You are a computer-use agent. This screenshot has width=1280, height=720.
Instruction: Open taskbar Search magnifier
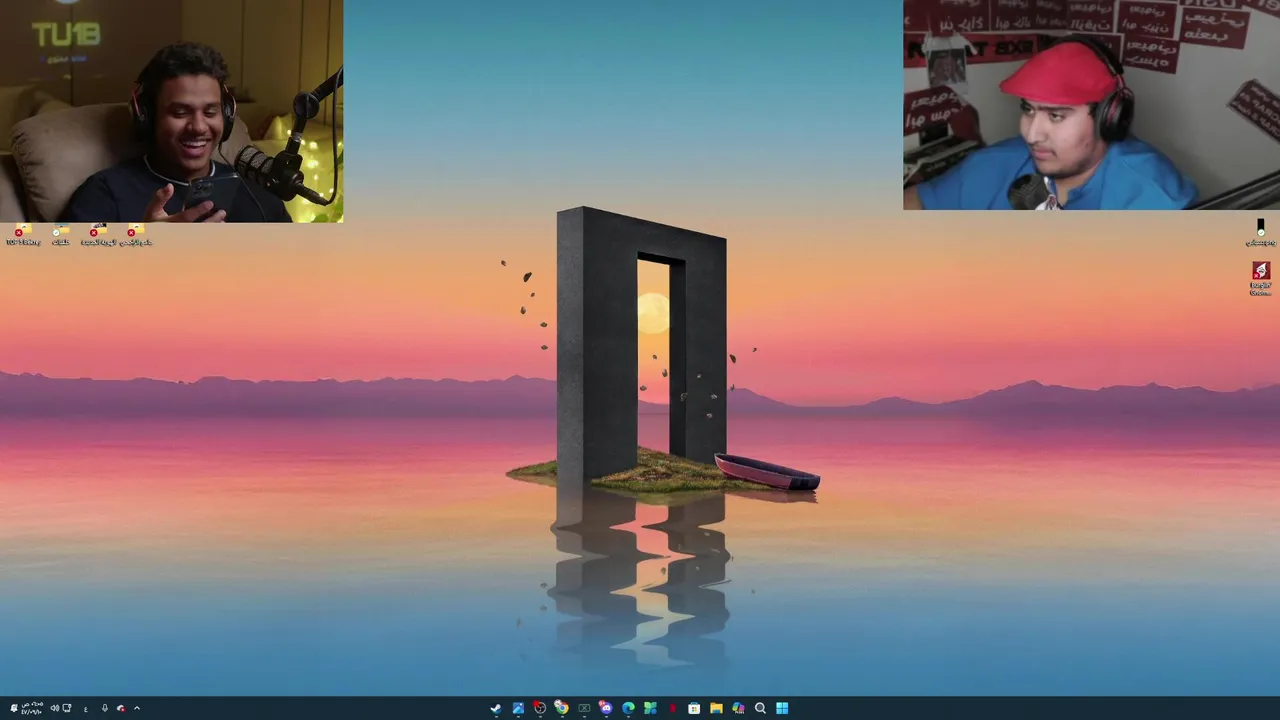760,708
